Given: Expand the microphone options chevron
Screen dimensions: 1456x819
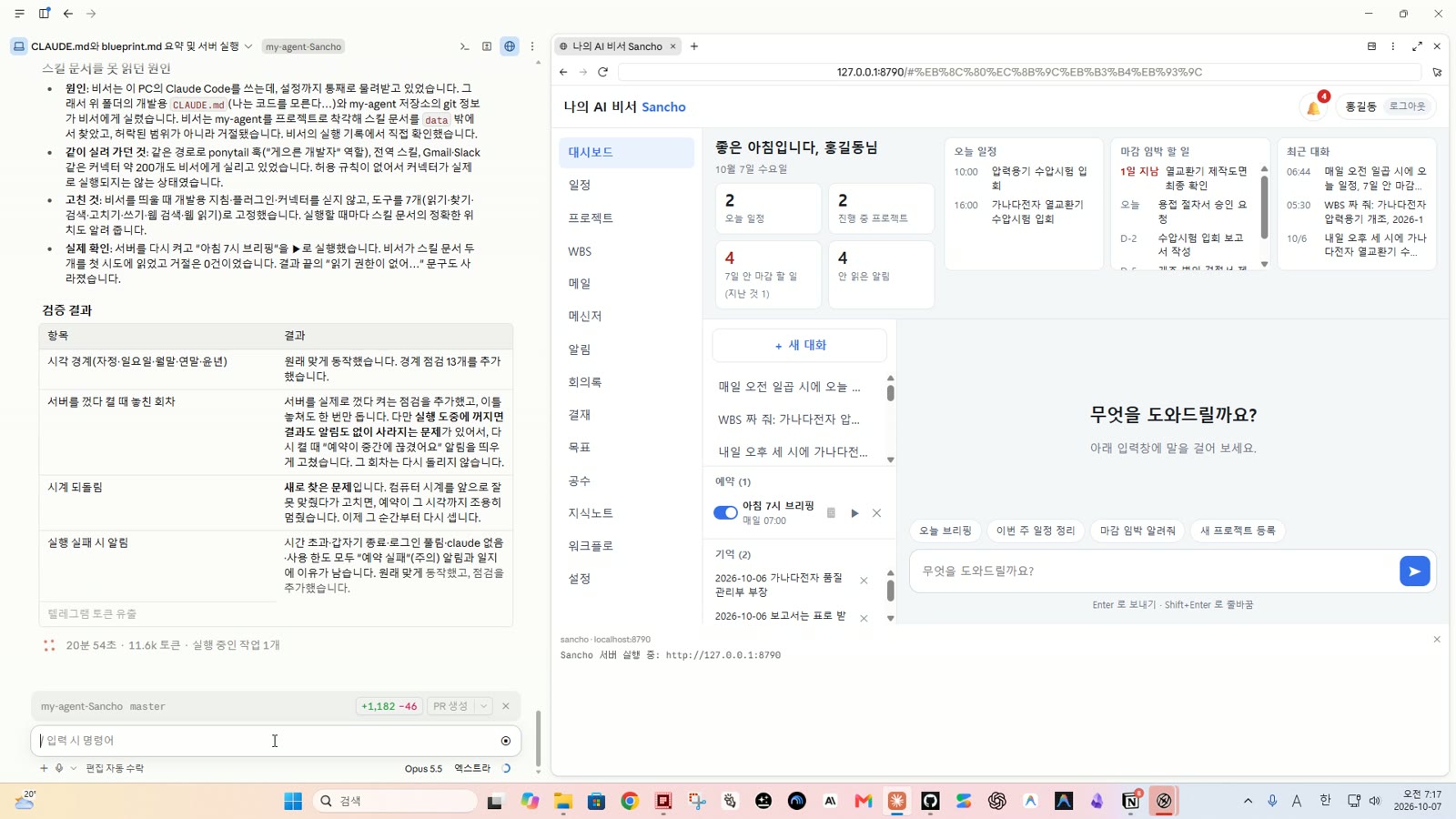Looking at the screenshot, I should [x=74, y=768].
